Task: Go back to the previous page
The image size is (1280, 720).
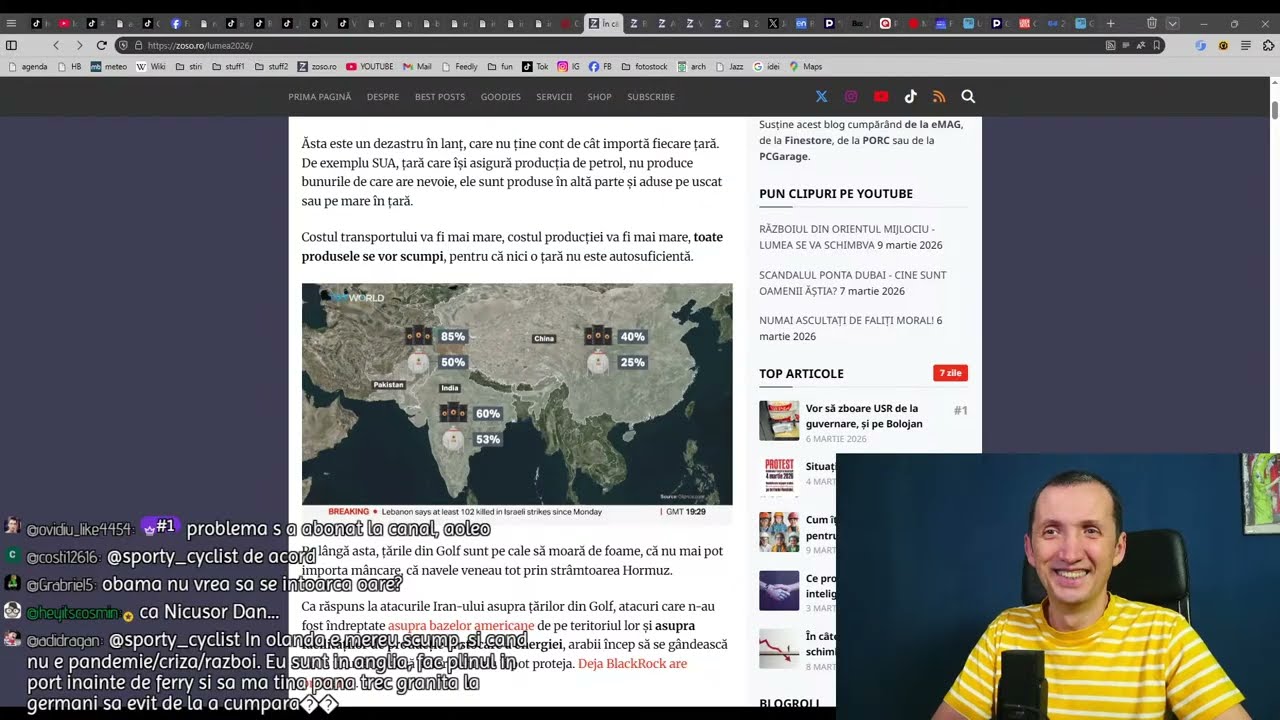Action: [x=56, y=45]
